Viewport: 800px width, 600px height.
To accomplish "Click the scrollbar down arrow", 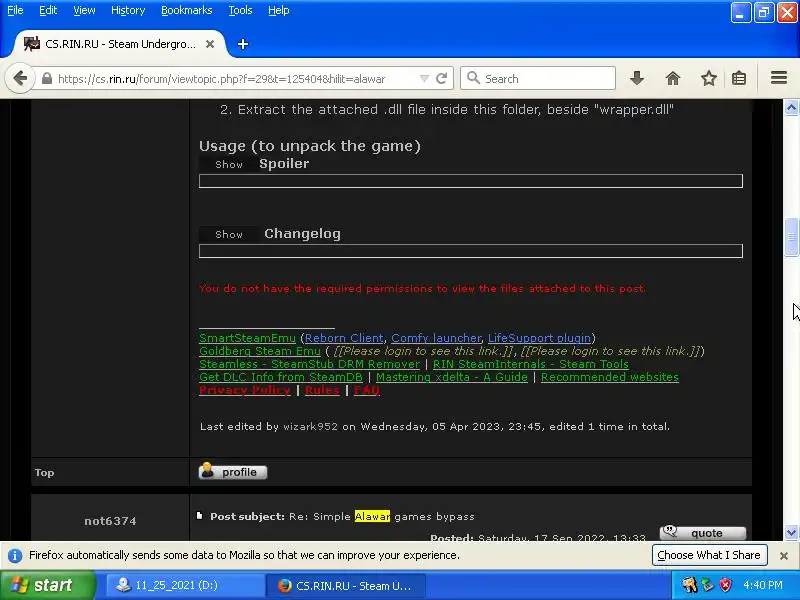I will (x=791, y=533).
